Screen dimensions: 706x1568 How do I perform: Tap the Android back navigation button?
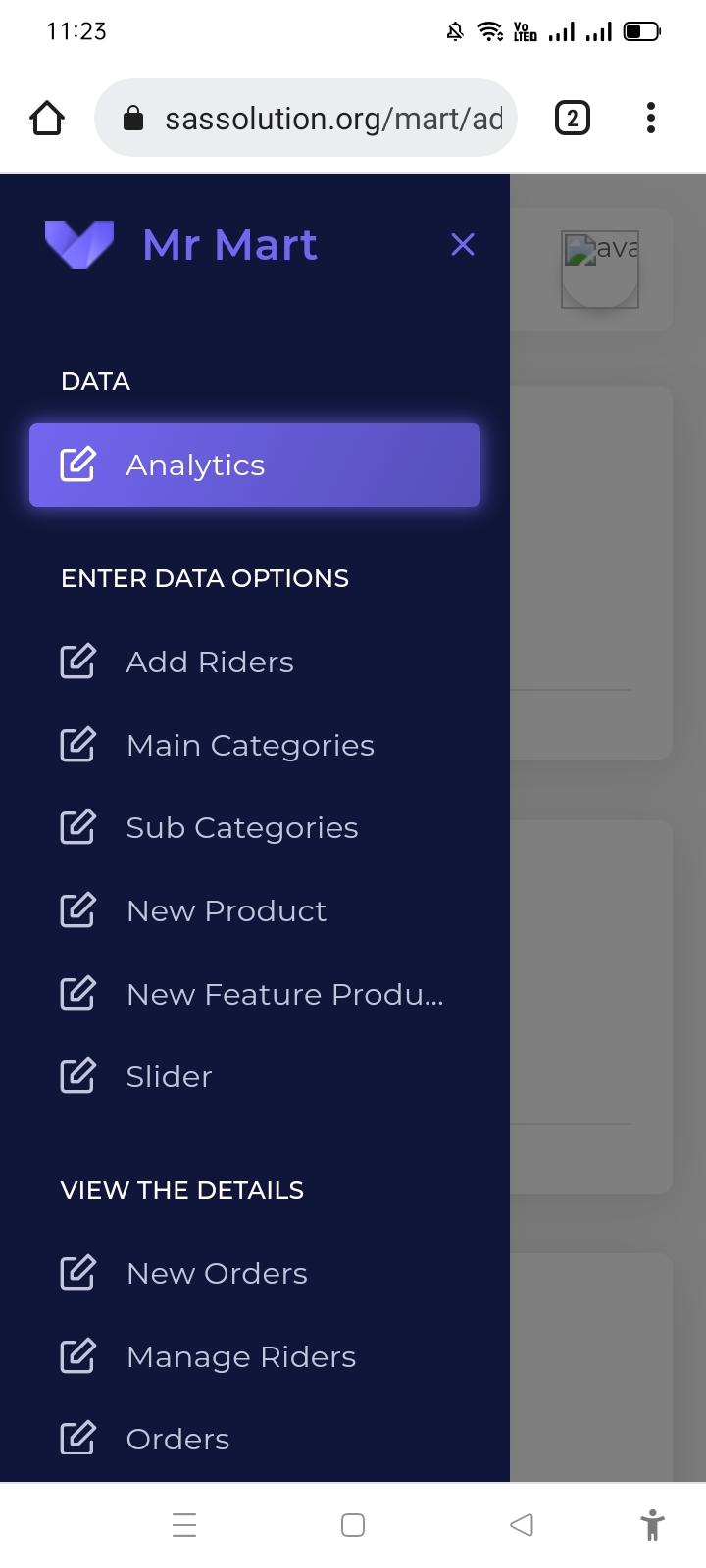pos(522,1525)
